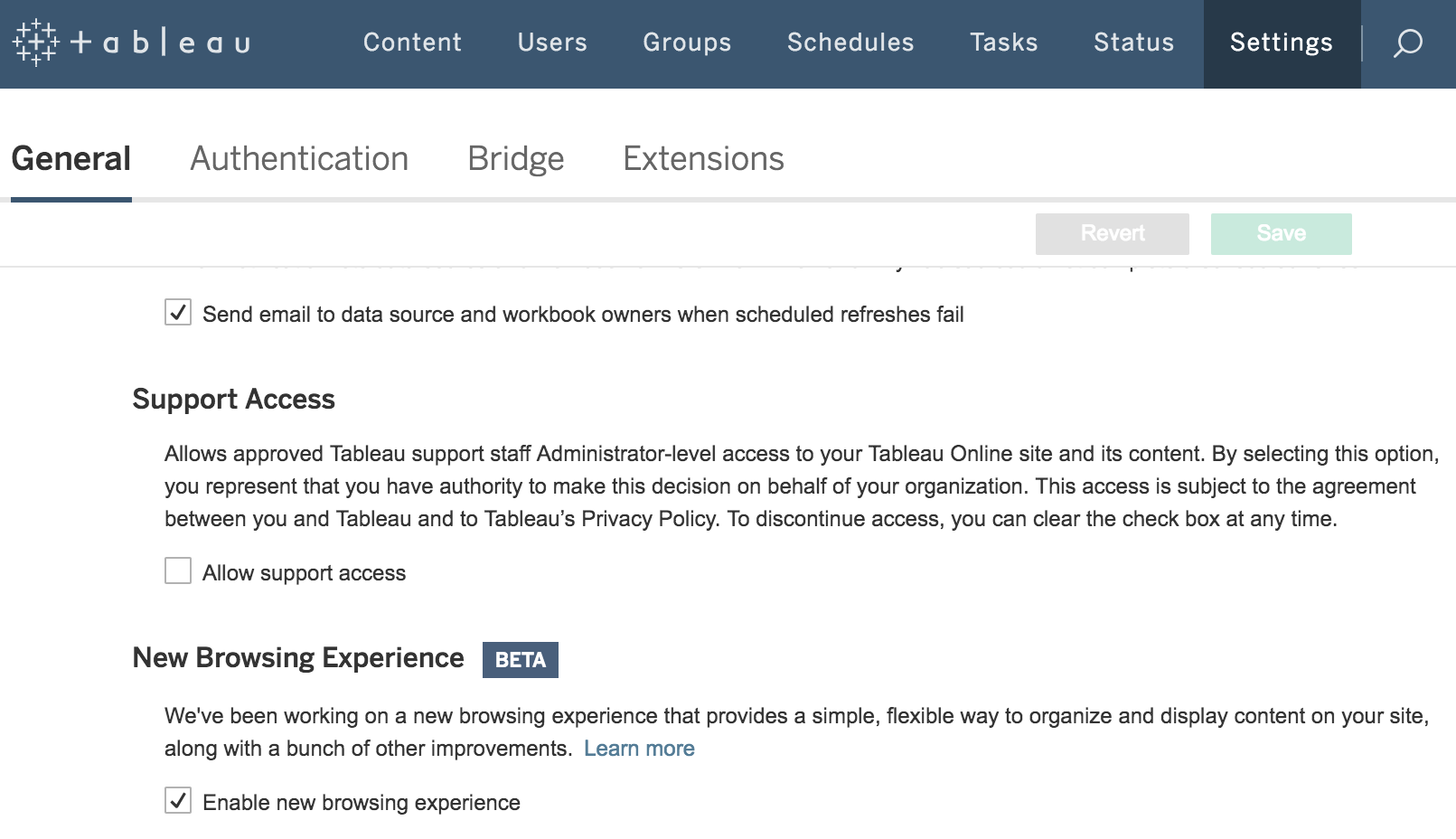
Task: Go to Users page
Action: 552,42
